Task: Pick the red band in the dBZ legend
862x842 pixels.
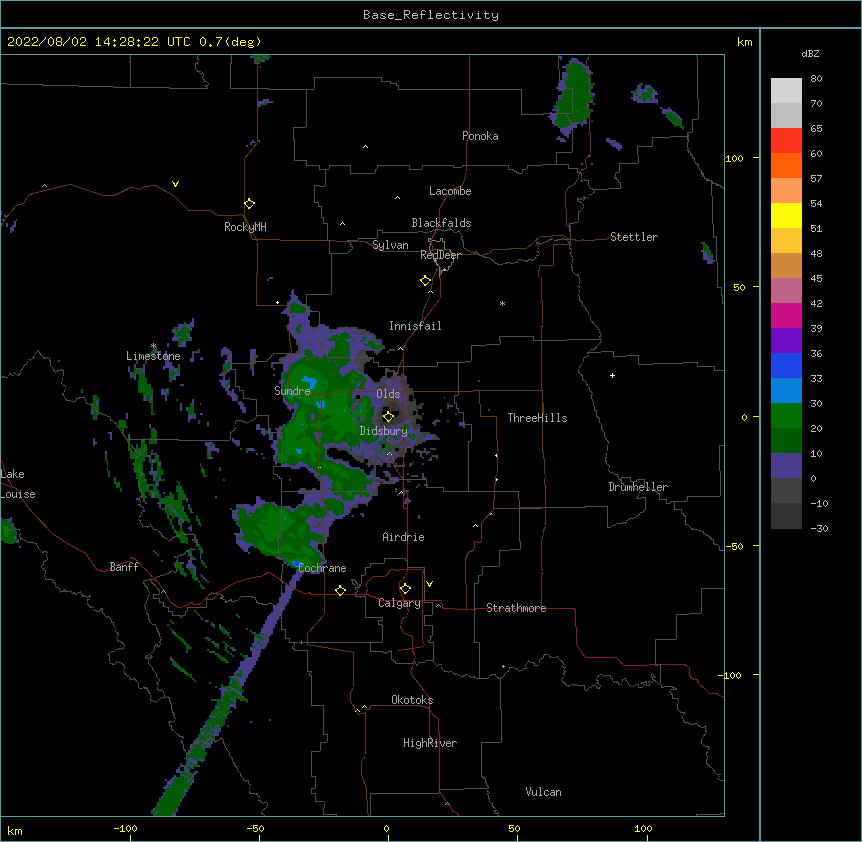Action: (x=786, y=141)
